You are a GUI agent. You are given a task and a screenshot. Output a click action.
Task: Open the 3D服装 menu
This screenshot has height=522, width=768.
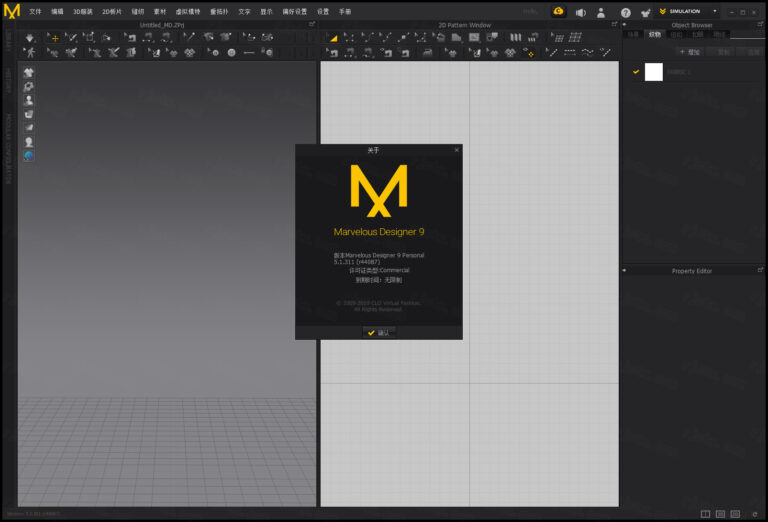coord(83,11)
